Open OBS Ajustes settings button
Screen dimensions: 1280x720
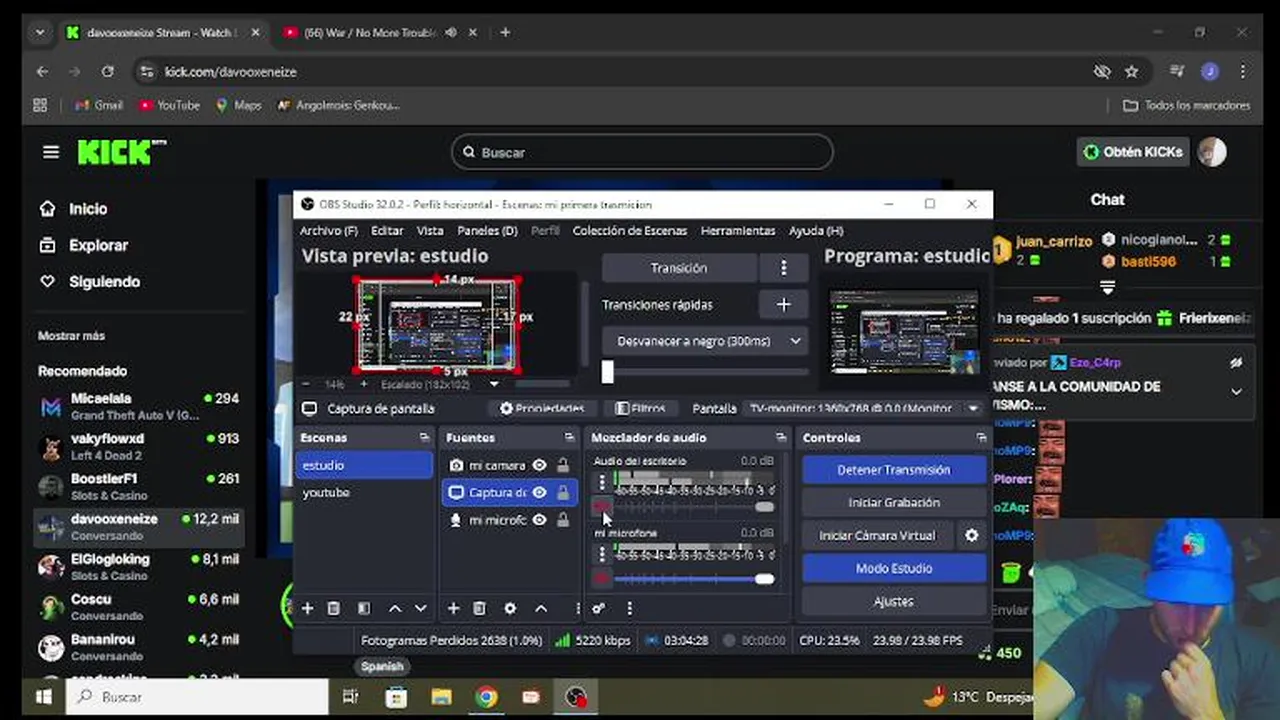pyautogui.click(x=894, y=601)
